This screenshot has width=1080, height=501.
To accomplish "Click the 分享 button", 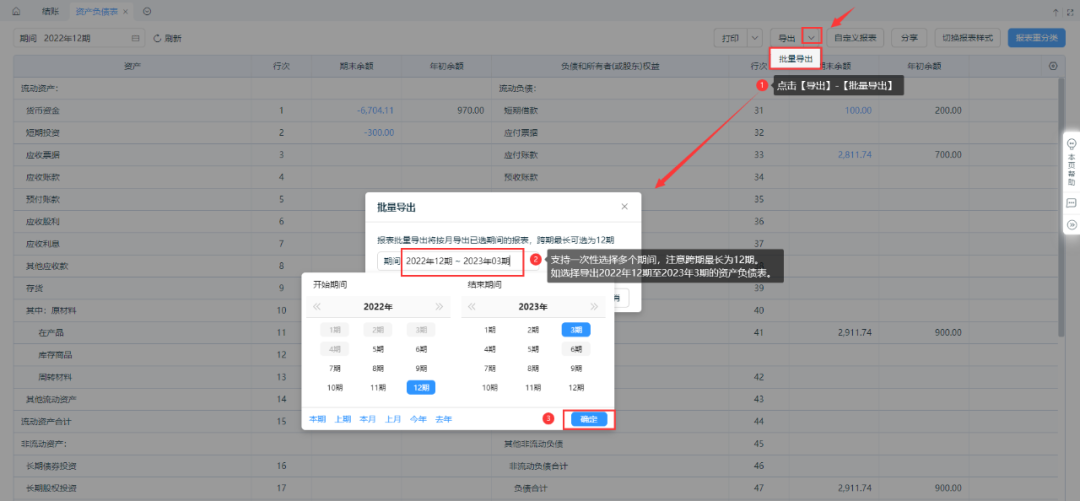I will coord(908,38).
